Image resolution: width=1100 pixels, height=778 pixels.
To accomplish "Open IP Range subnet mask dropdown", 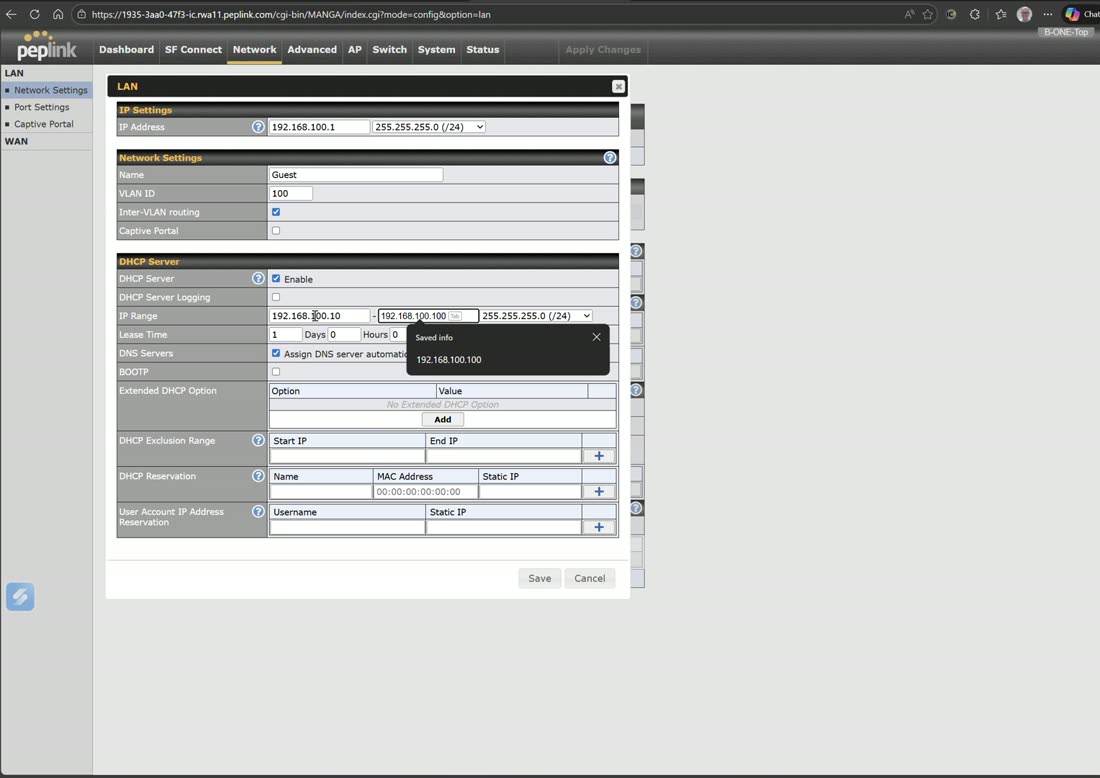I will coord(536,316).
